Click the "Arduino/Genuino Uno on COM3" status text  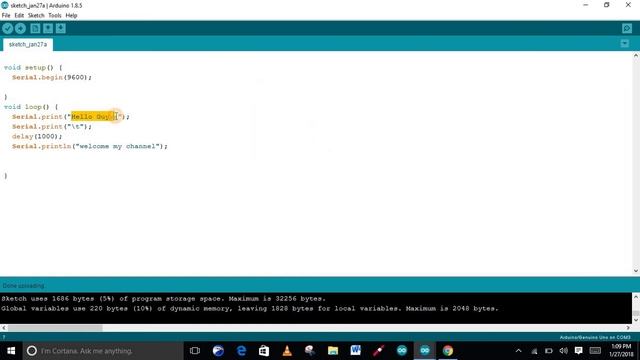(595, 338)
